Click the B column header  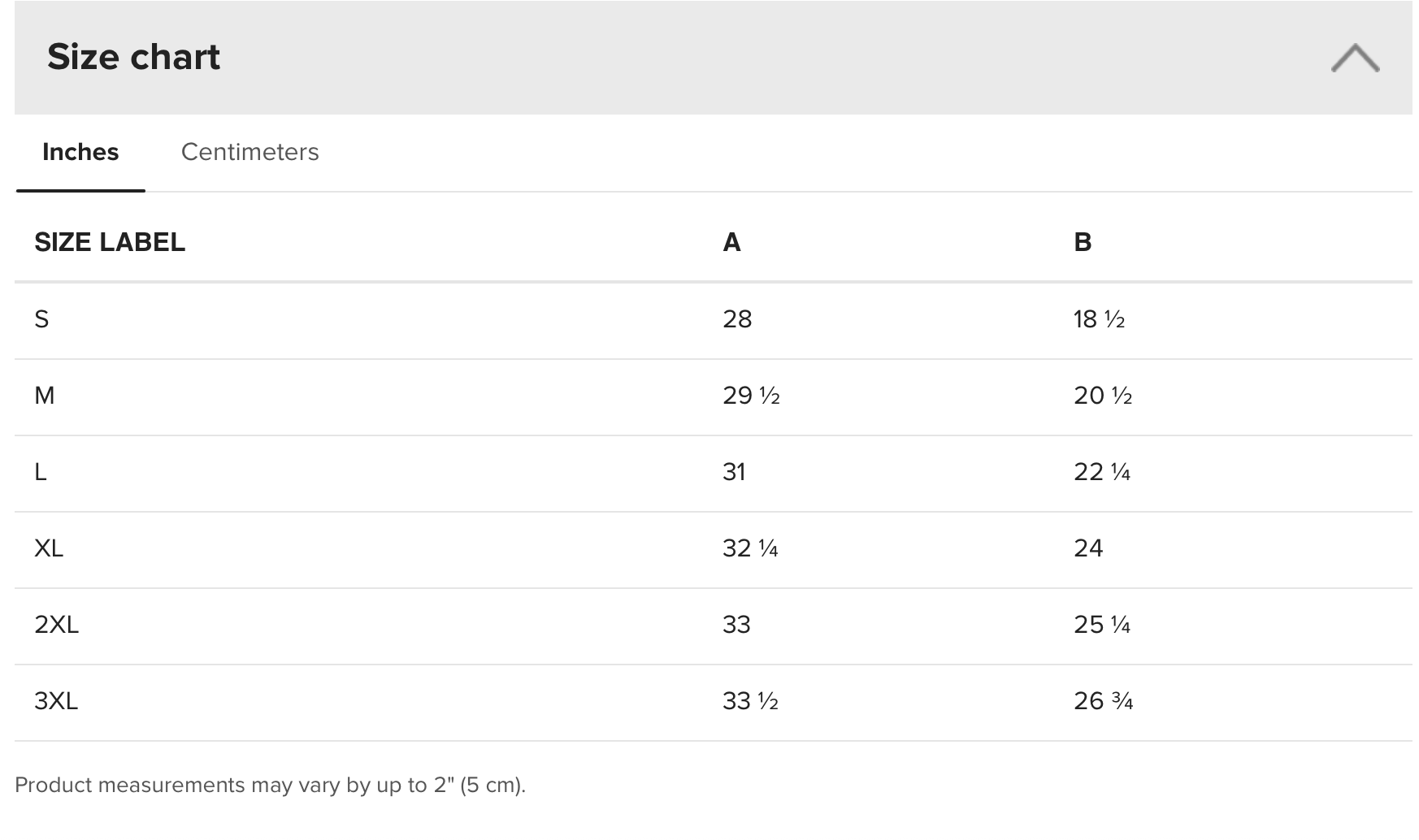pos(1083,242)
